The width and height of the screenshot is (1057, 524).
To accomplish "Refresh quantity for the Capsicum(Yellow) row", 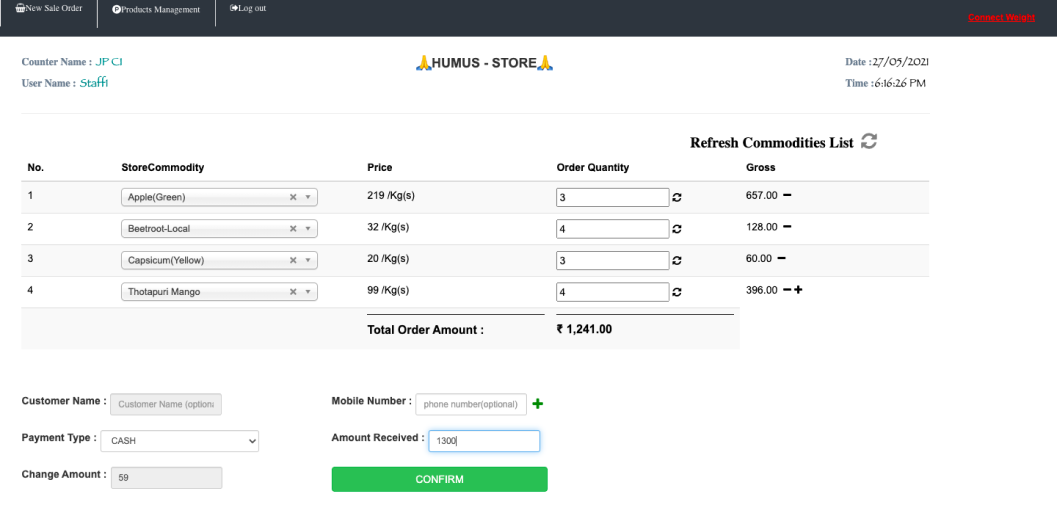I will (x=678, y=261).
